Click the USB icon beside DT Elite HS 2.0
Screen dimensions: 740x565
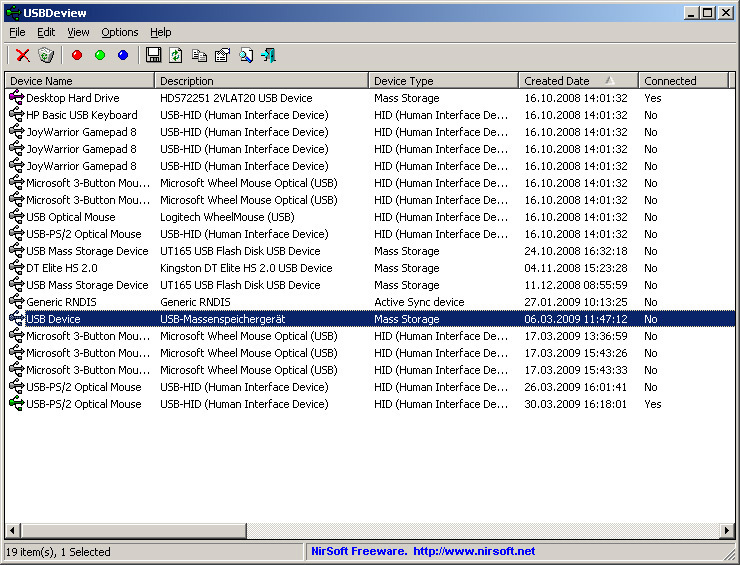[17, 268]
